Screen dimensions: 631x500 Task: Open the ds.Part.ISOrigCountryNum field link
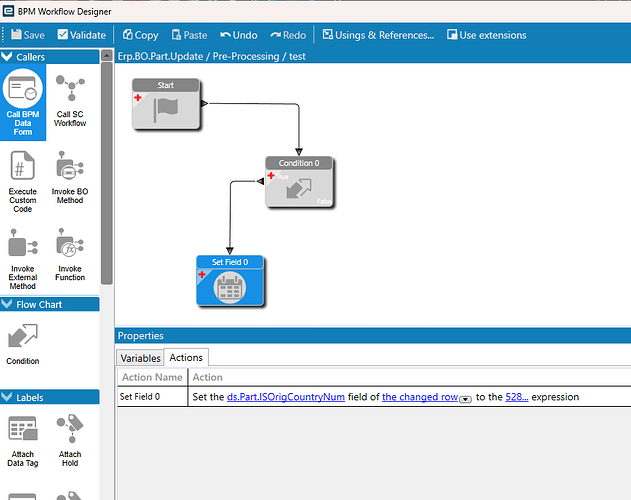[x=286, y=397]
